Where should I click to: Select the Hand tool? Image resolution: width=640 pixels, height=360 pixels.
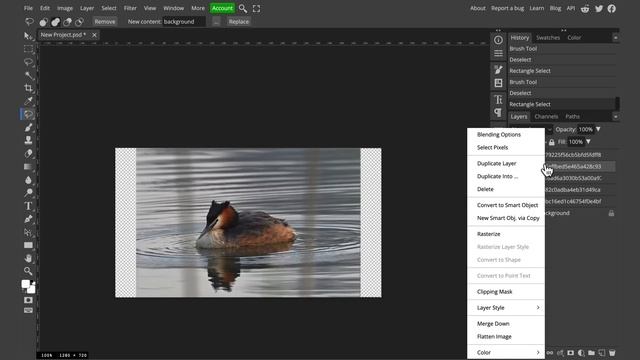coord(28,258)
